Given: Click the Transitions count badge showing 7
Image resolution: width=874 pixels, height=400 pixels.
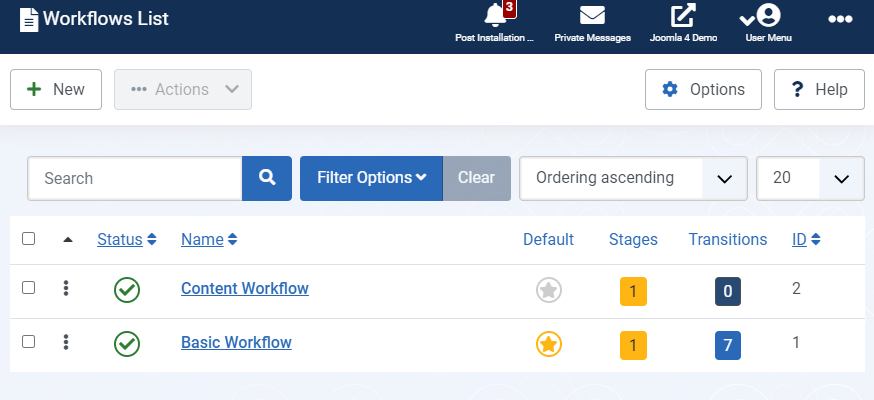Looking at the screenshot, I should [x=728, y=346].
